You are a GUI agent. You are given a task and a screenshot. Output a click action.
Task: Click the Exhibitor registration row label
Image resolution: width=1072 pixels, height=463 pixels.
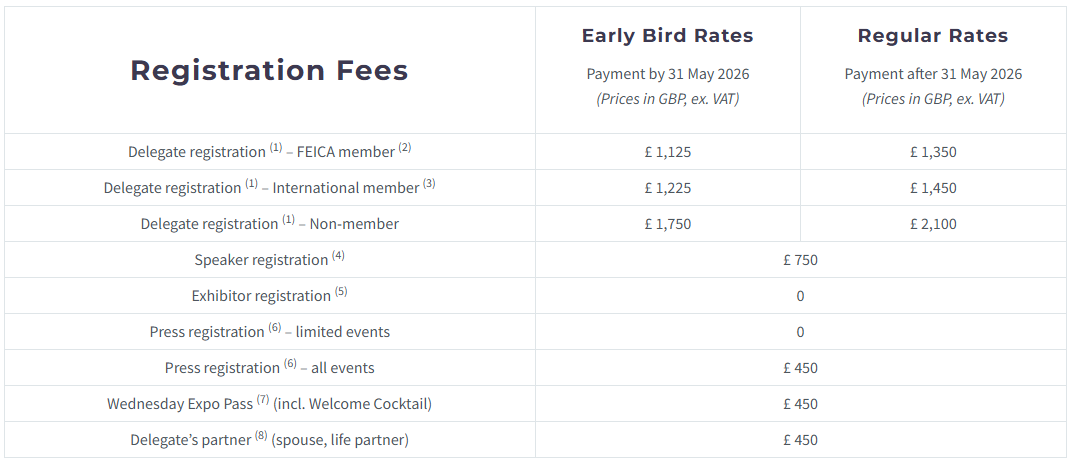pos(269,296)
